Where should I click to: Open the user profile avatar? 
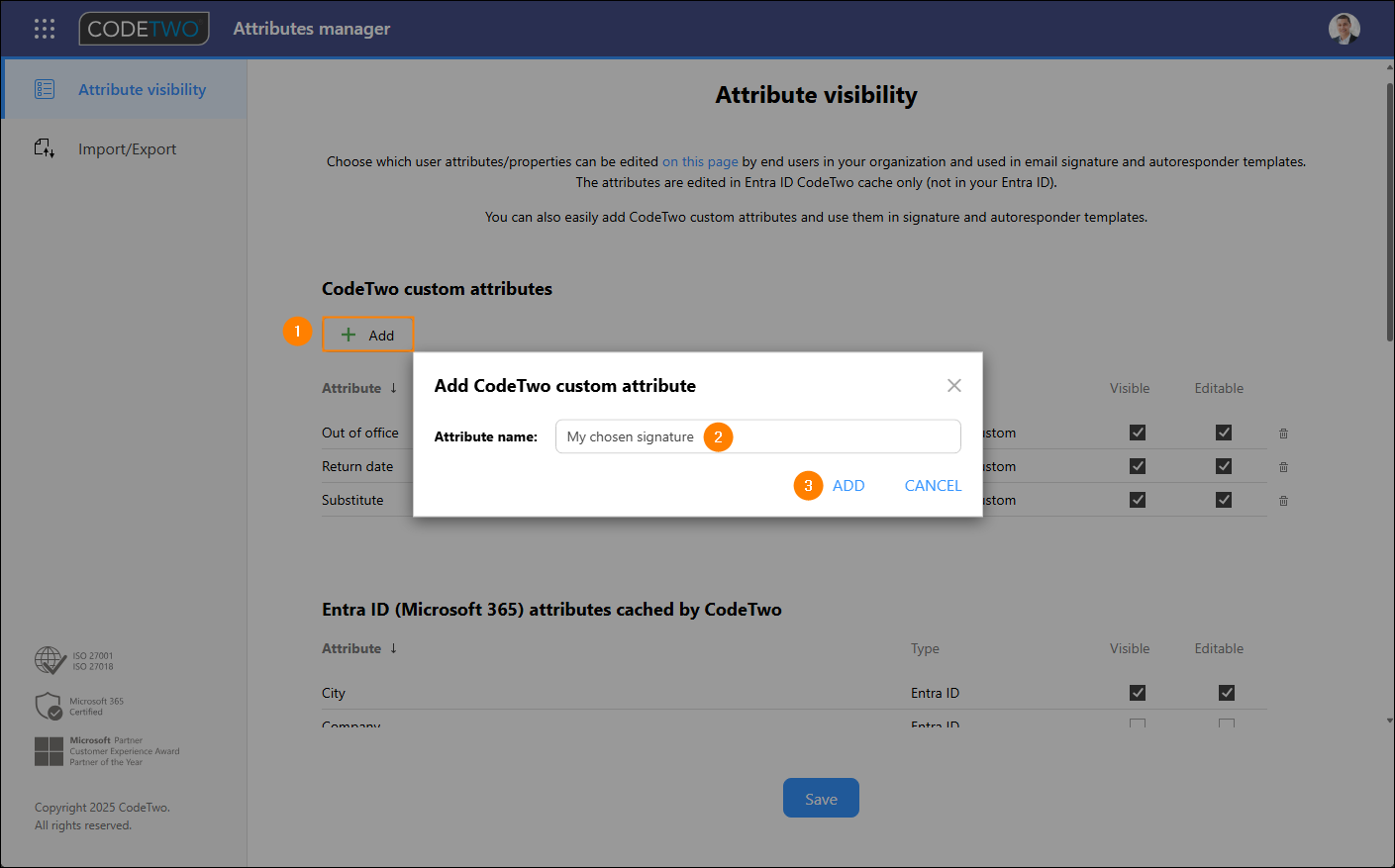[x=1344, y=29]
